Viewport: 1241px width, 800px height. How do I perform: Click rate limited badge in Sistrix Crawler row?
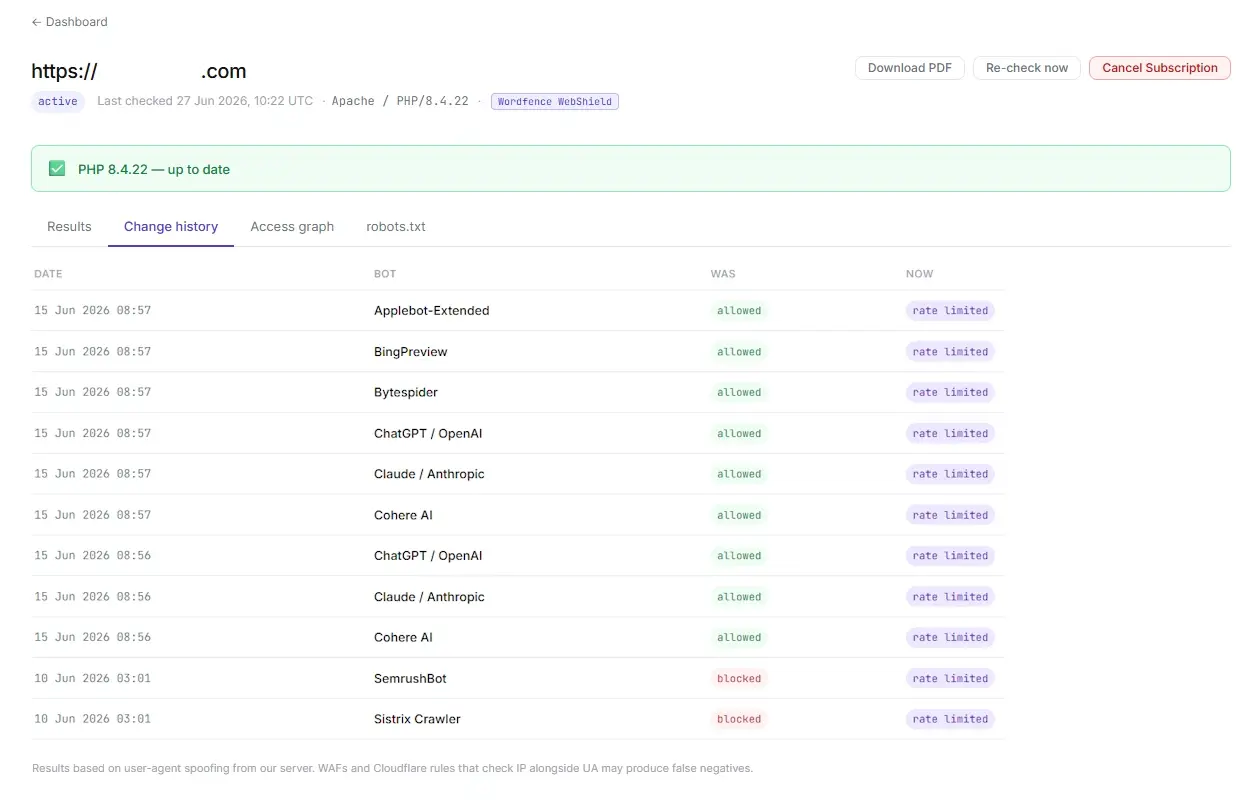click(950, 719)
